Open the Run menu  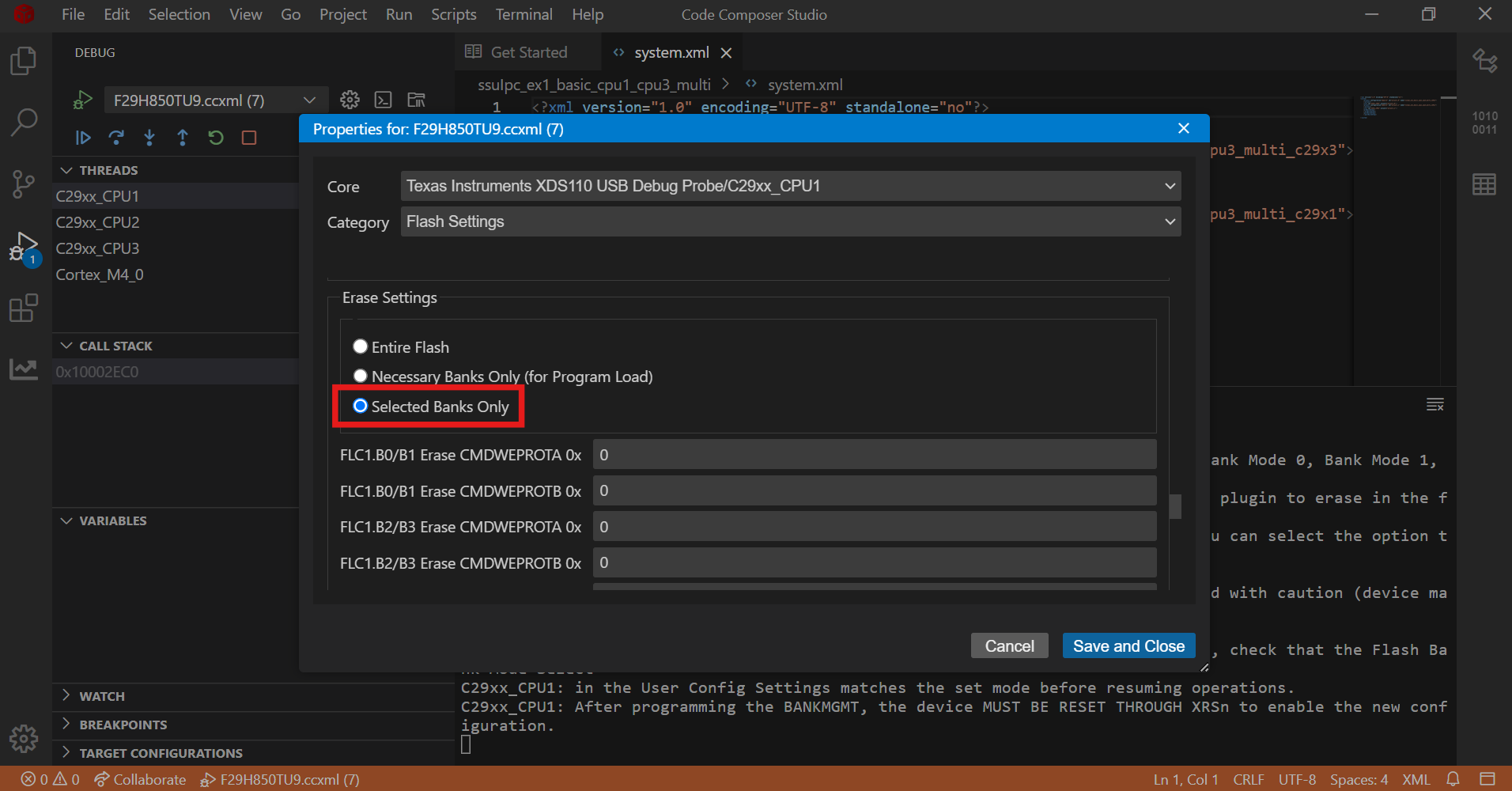click(x=399, y=14)
